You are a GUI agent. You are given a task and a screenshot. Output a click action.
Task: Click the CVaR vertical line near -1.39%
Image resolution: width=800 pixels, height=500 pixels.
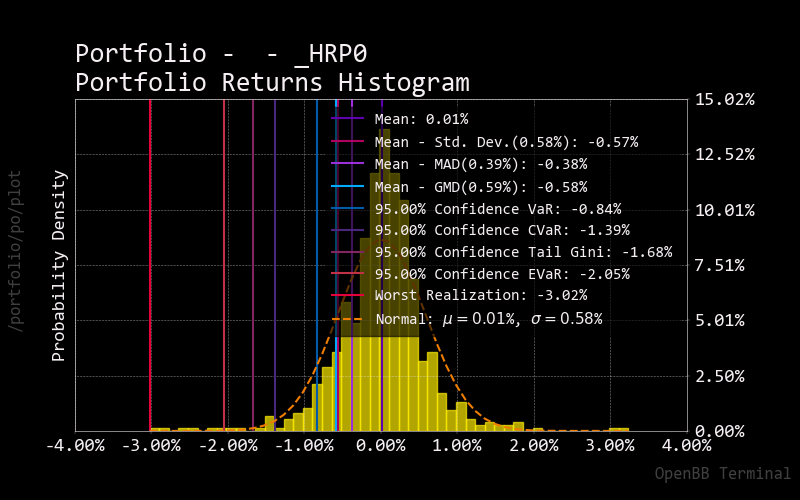point(275,265)
